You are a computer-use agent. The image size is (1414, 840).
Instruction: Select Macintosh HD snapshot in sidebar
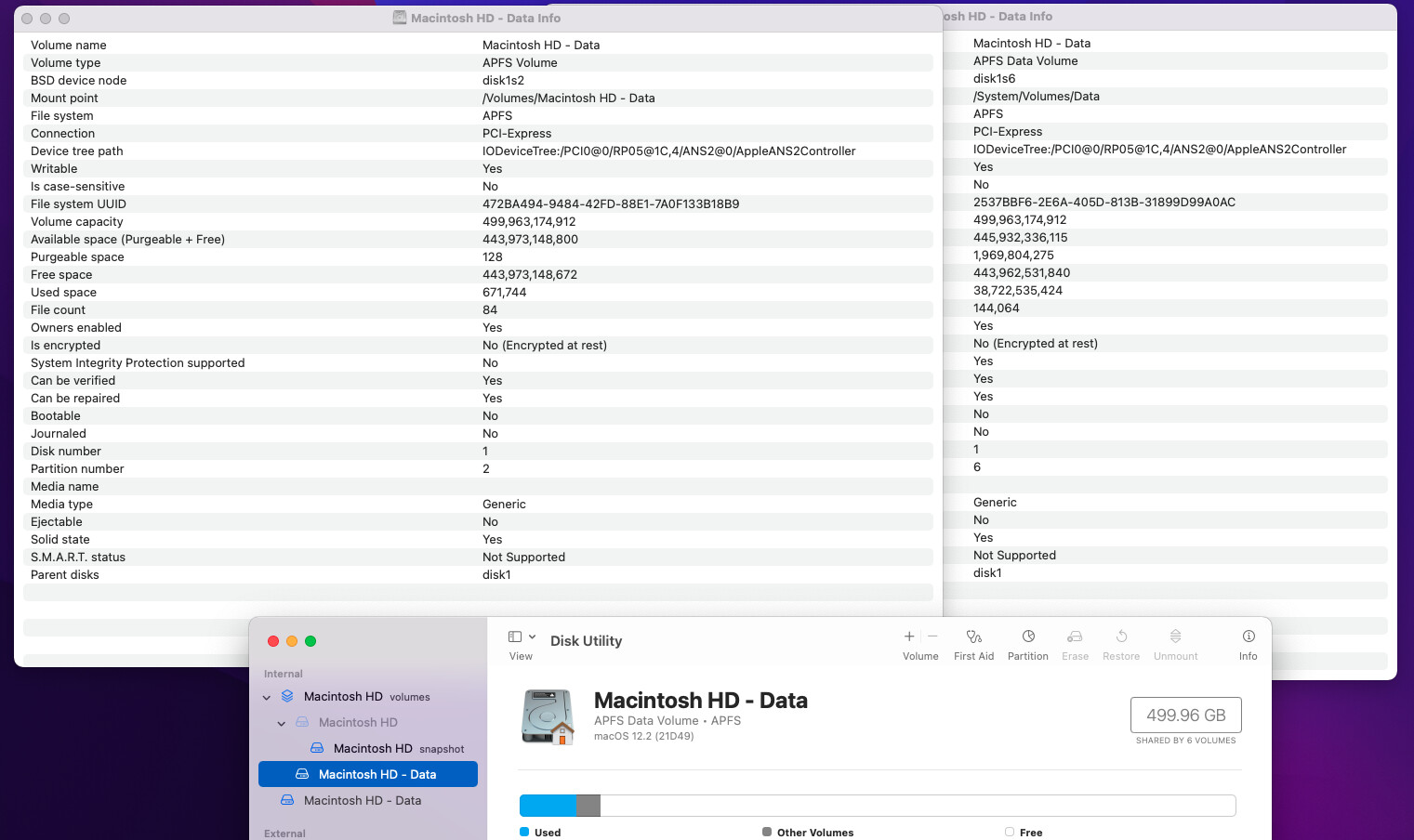[367, 748]
